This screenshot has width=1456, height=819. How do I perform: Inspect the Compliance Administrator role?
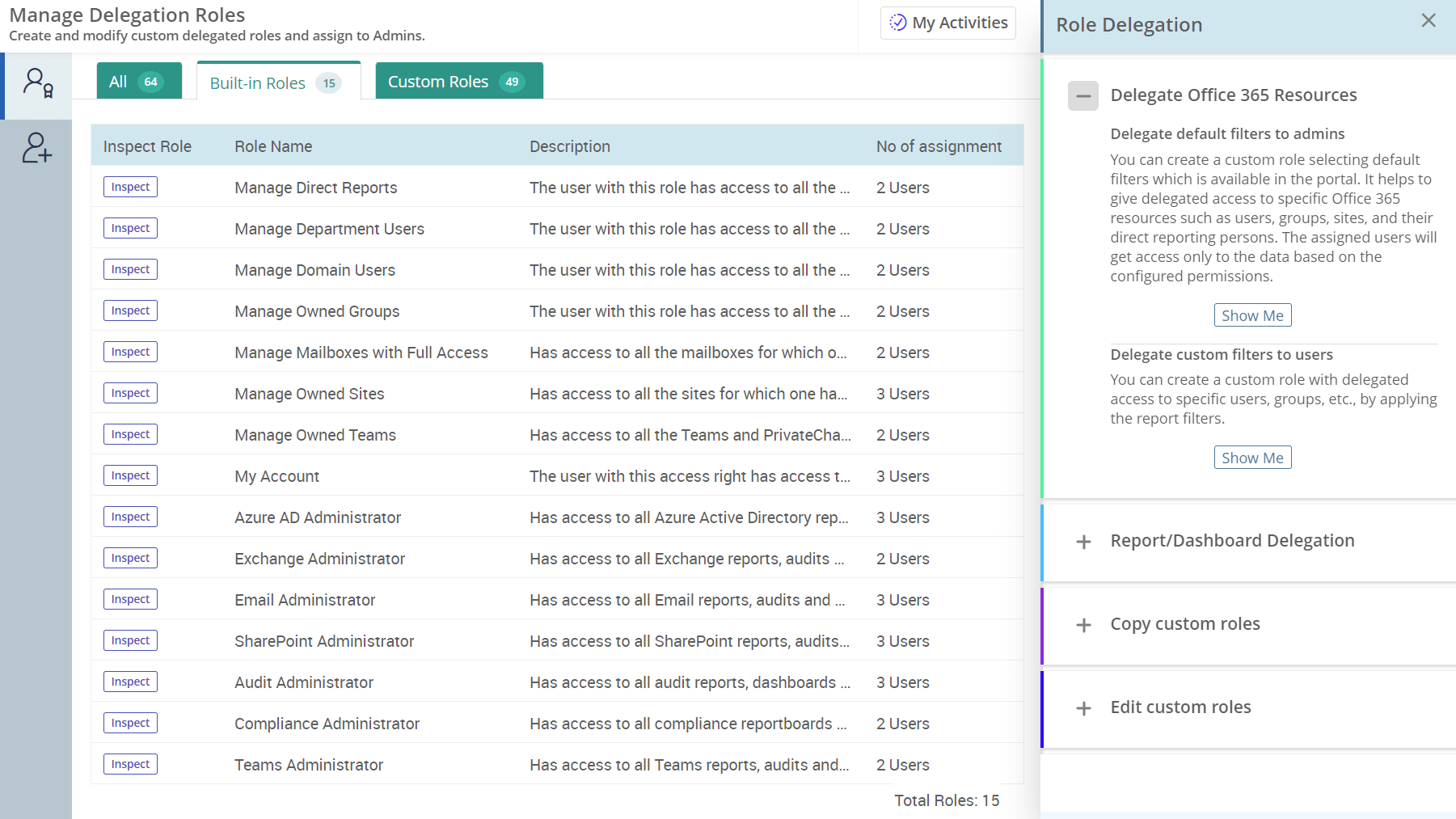(x=130, y=722)
